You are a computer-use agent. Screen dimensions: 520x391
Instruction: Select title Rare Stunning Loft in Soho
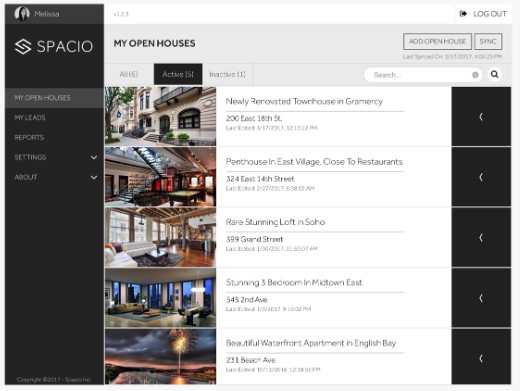pos(275,222)
